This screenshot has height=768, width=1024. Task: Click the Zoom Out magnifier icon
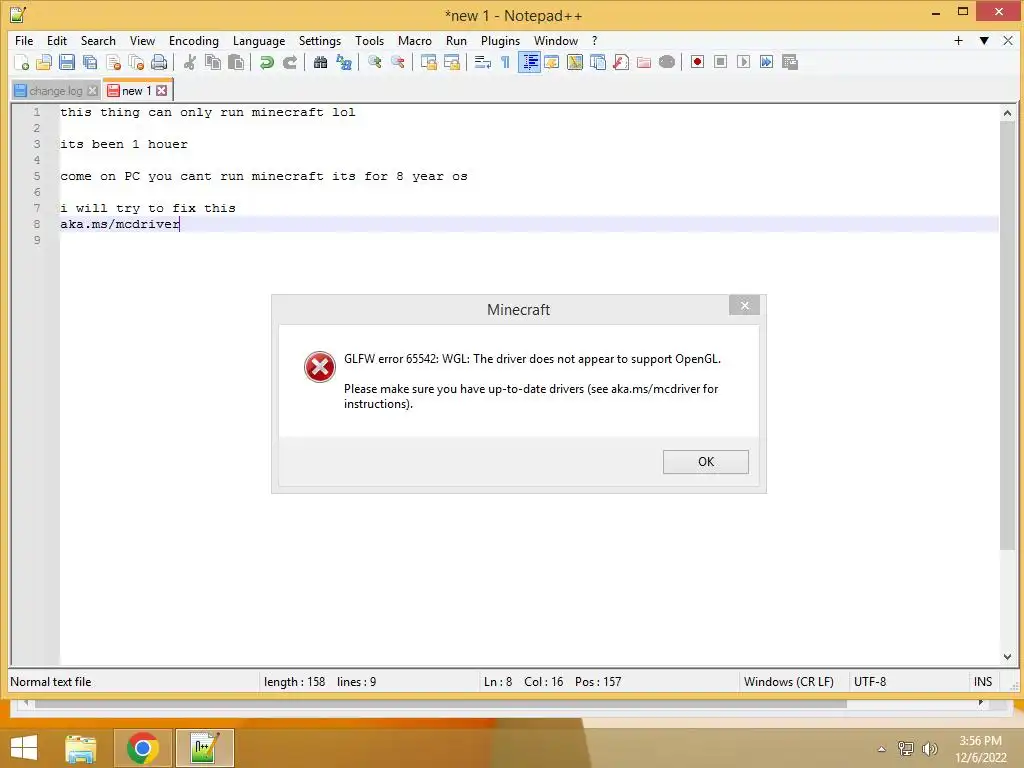[x=397, y=62]
